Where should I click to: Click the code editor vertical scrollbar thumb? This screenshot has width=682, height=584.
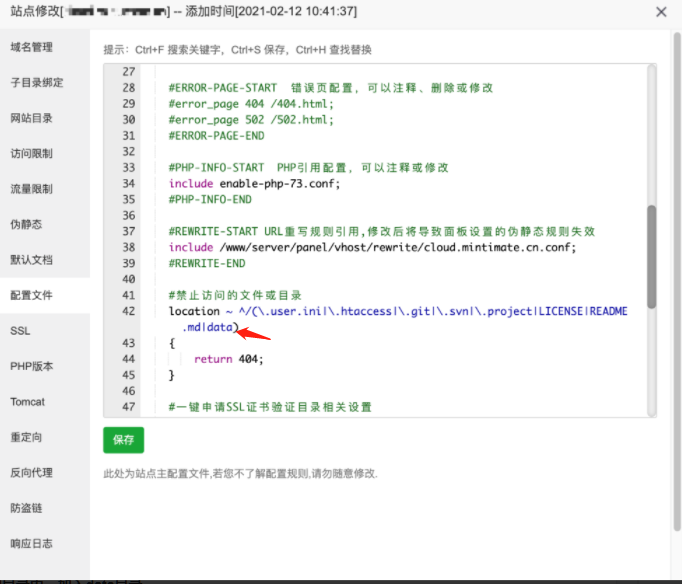click(651, 257)
